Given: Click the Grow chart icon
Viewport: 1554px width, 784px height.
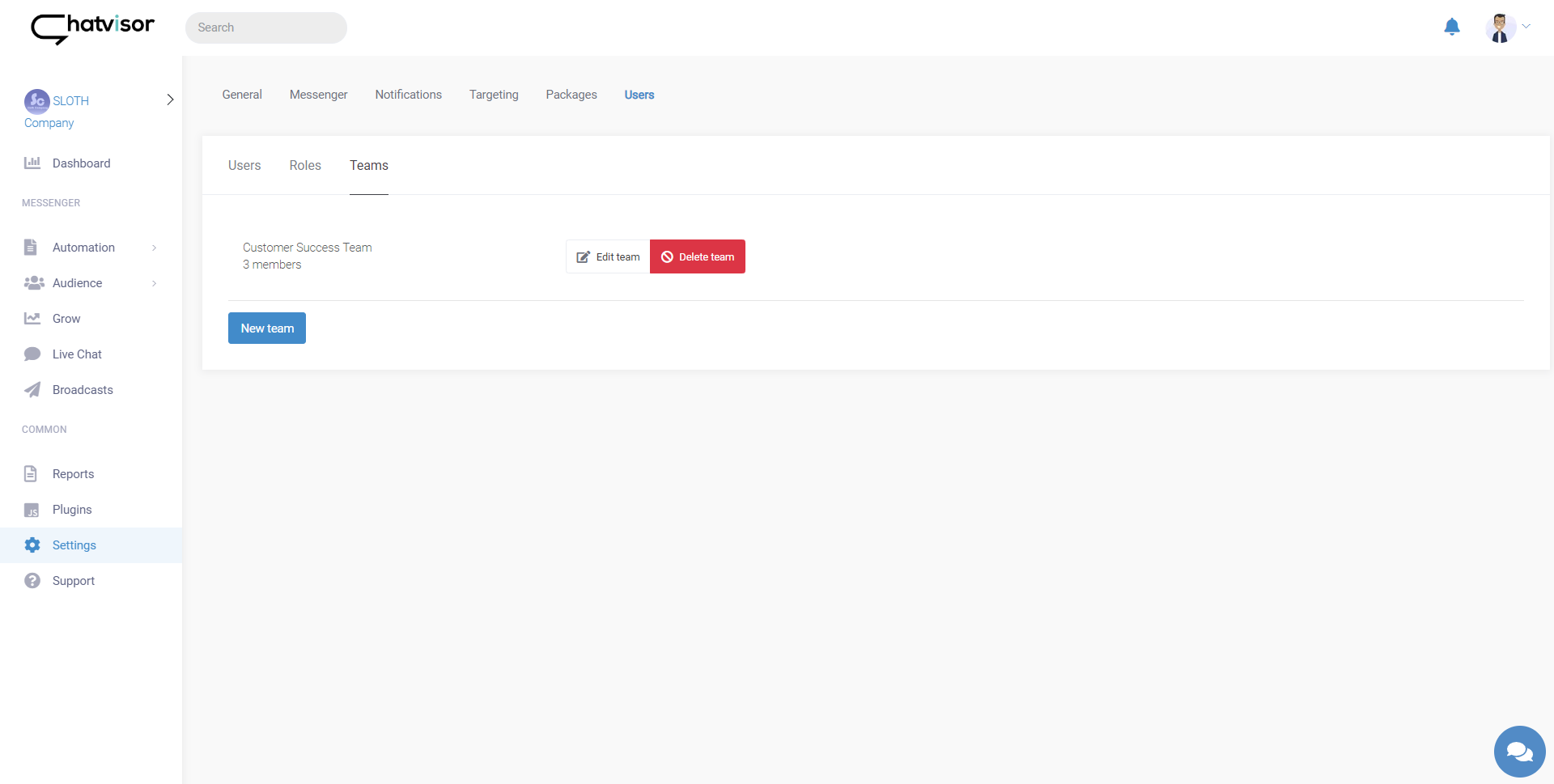Looking at the screenshot, I should [x=32, y=319].
